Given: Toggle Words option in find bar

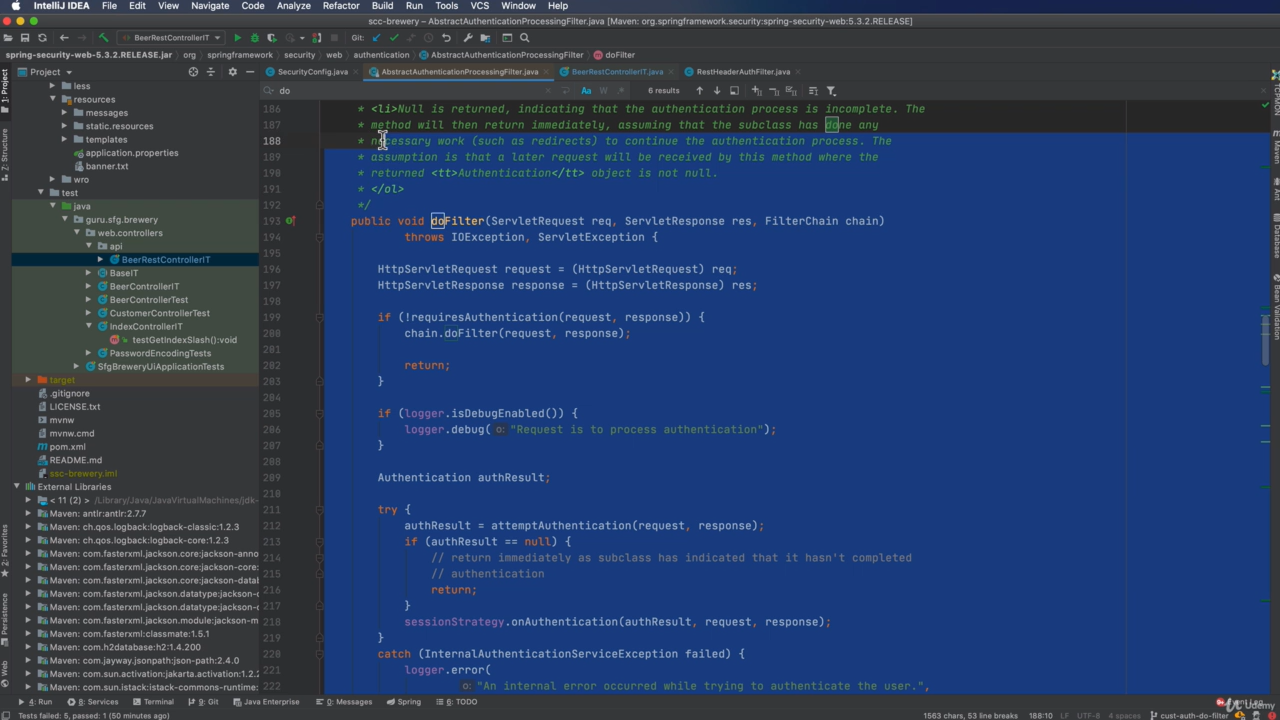Looking at the screenshot, I should [603, 91].
